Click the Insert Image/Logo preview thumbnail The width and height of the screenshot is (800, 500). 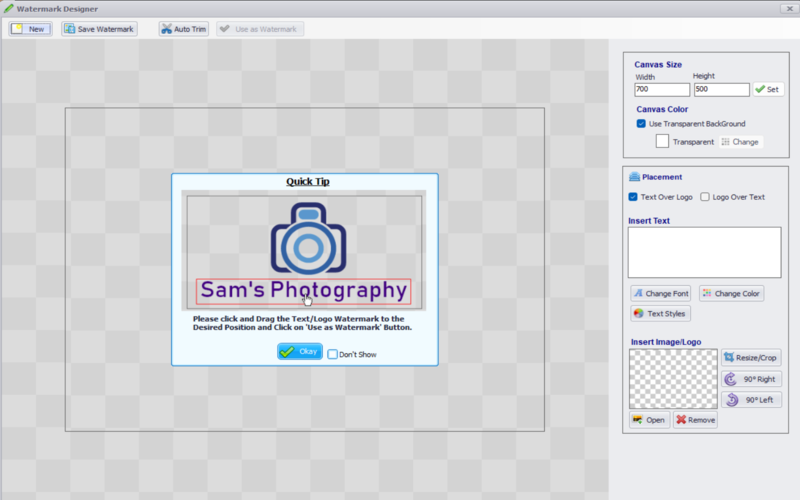(x=673, y=379)
